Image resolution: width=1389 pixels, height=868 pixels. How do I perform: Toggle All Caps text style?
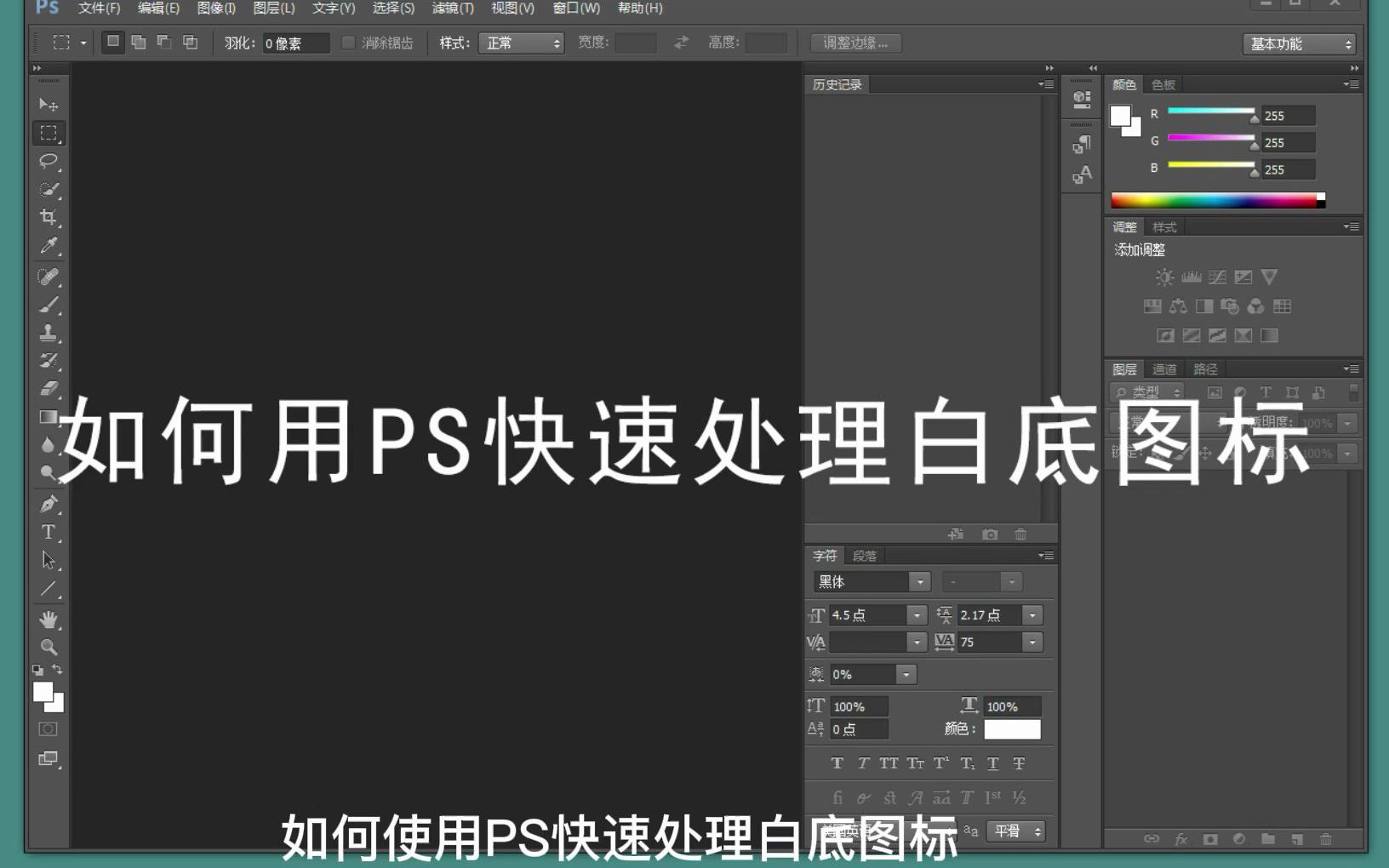point(889,763)
